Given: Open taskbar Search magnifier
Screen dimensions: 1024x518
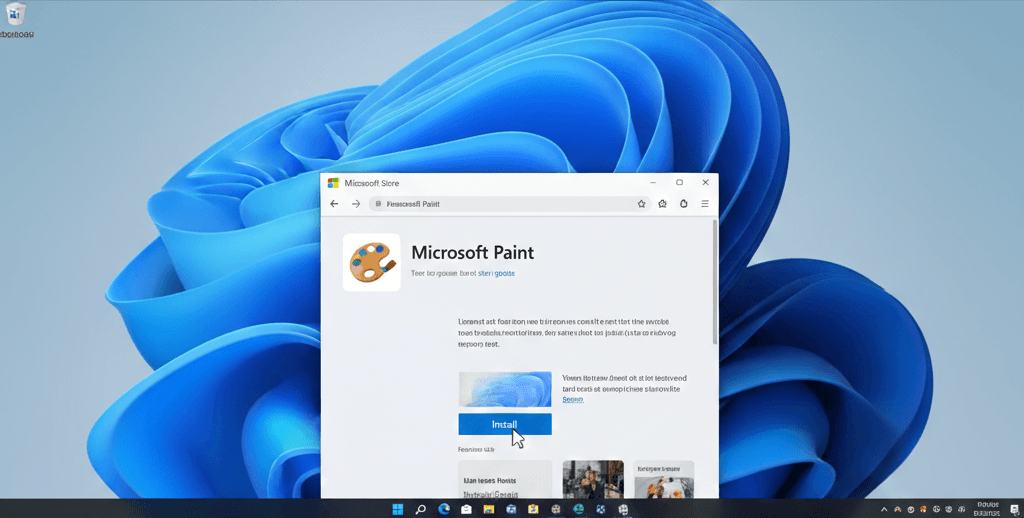Looking at the screenshot, I should pos(421,509).
